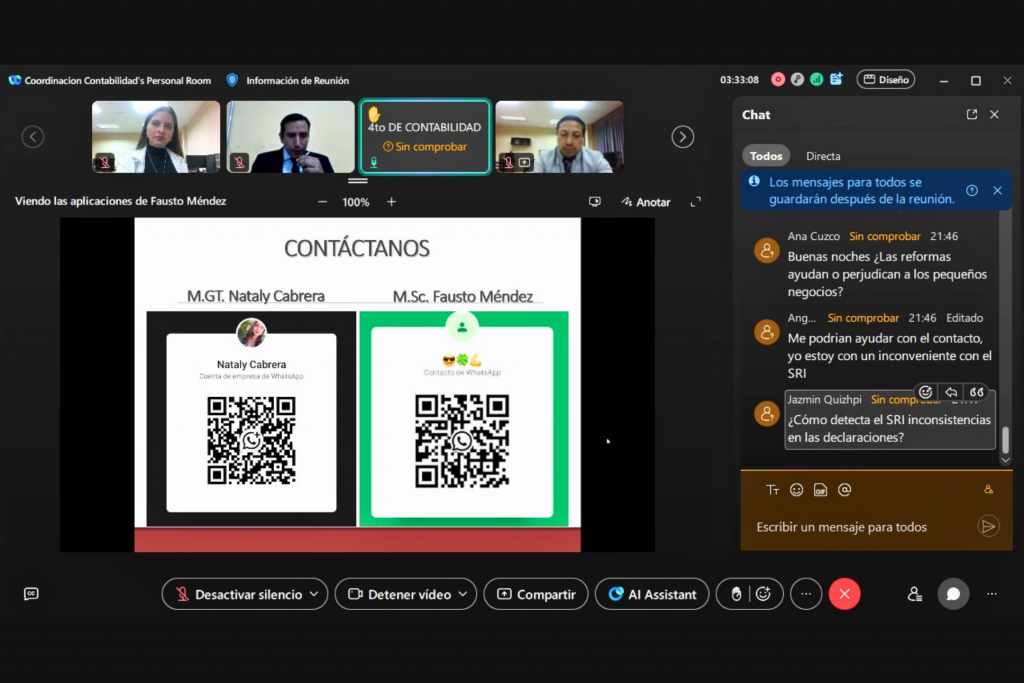Click Nataly Cabrera WhatsApp QR code

(251, 440)
